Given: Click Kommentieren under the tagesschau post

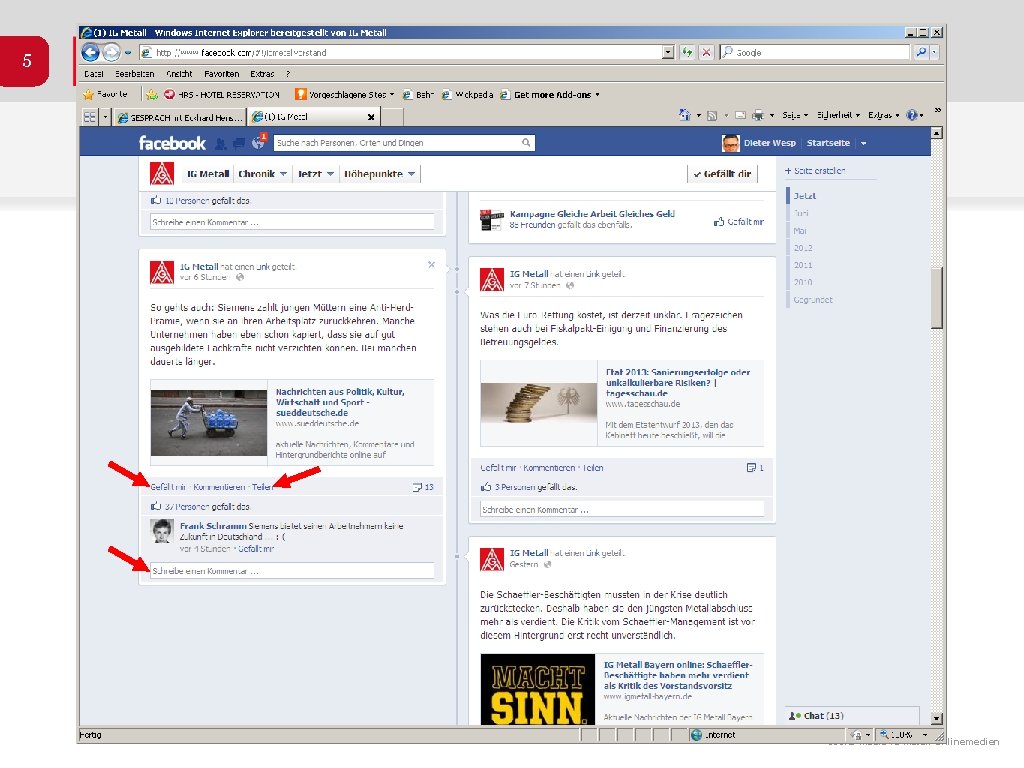Looking at the screenshot, I should tap(549, 468).
